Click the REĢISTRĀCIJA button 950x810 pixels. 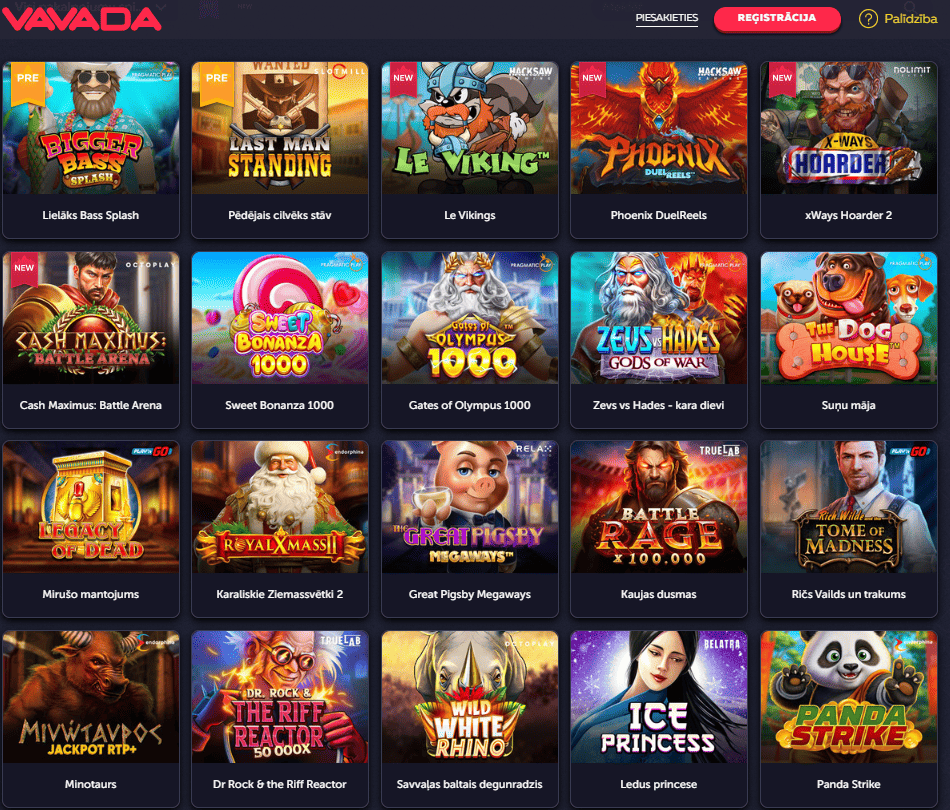777,18
